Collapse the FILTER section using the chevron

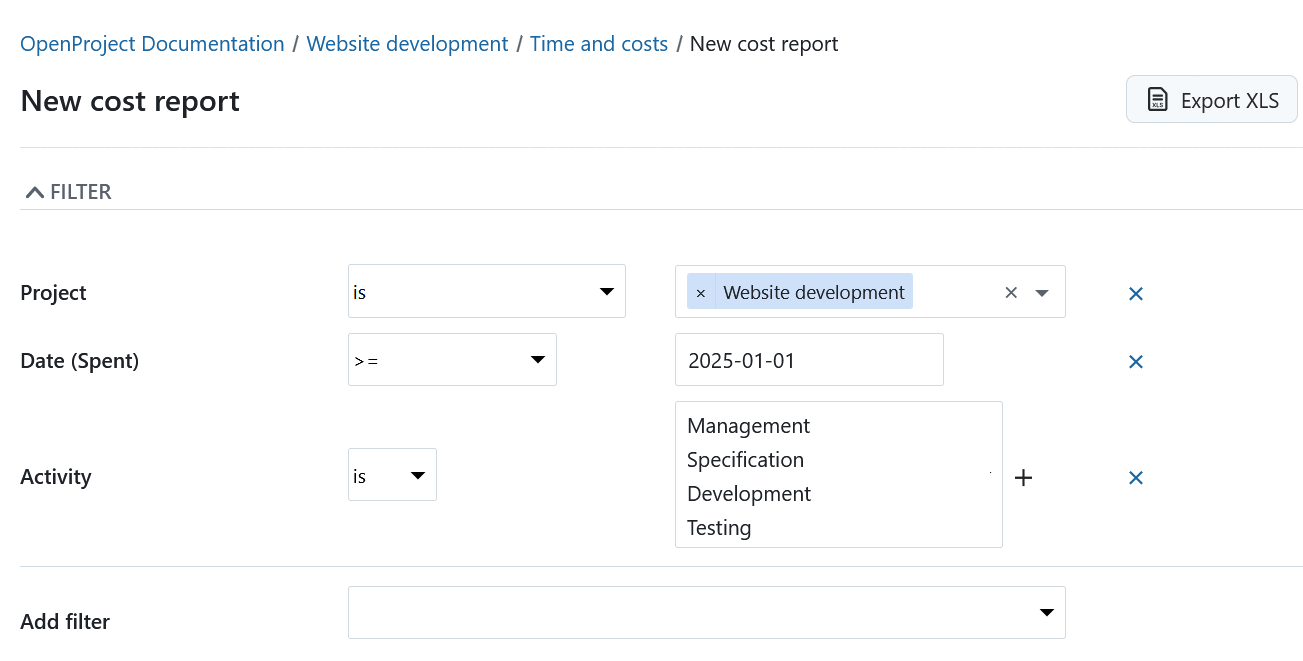coord(34,189)
